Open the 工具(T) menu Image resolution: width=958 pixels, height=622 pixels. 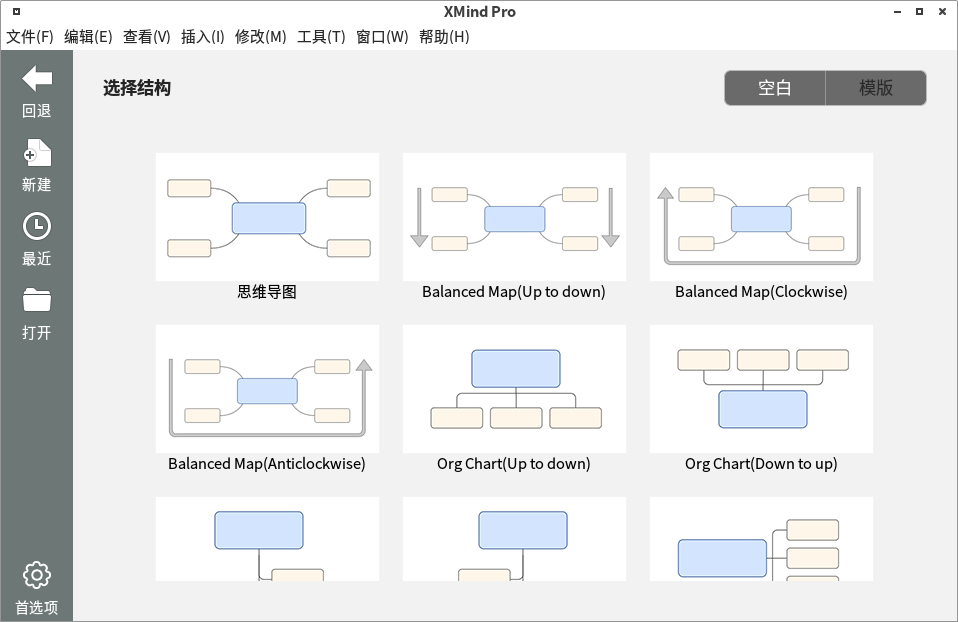[x=321, y=37]
